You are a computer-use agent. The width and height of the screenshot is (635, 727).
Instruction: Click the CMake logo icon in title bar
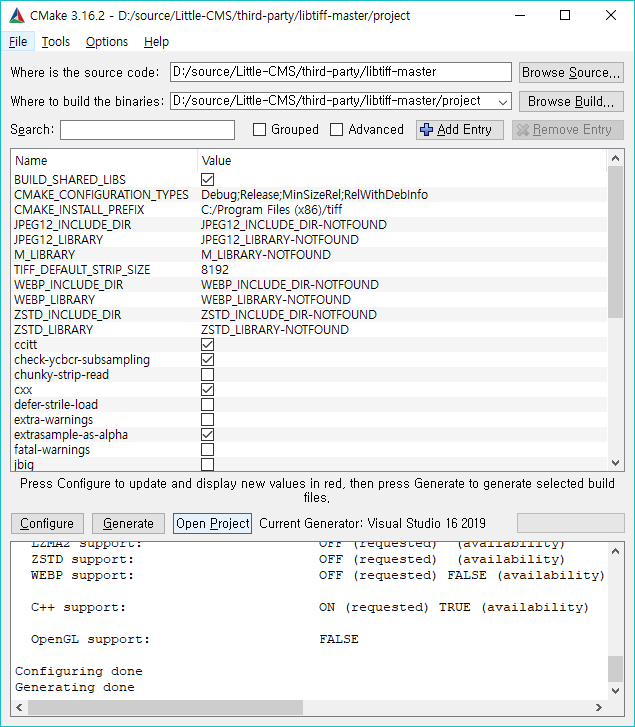pos(17,15)
